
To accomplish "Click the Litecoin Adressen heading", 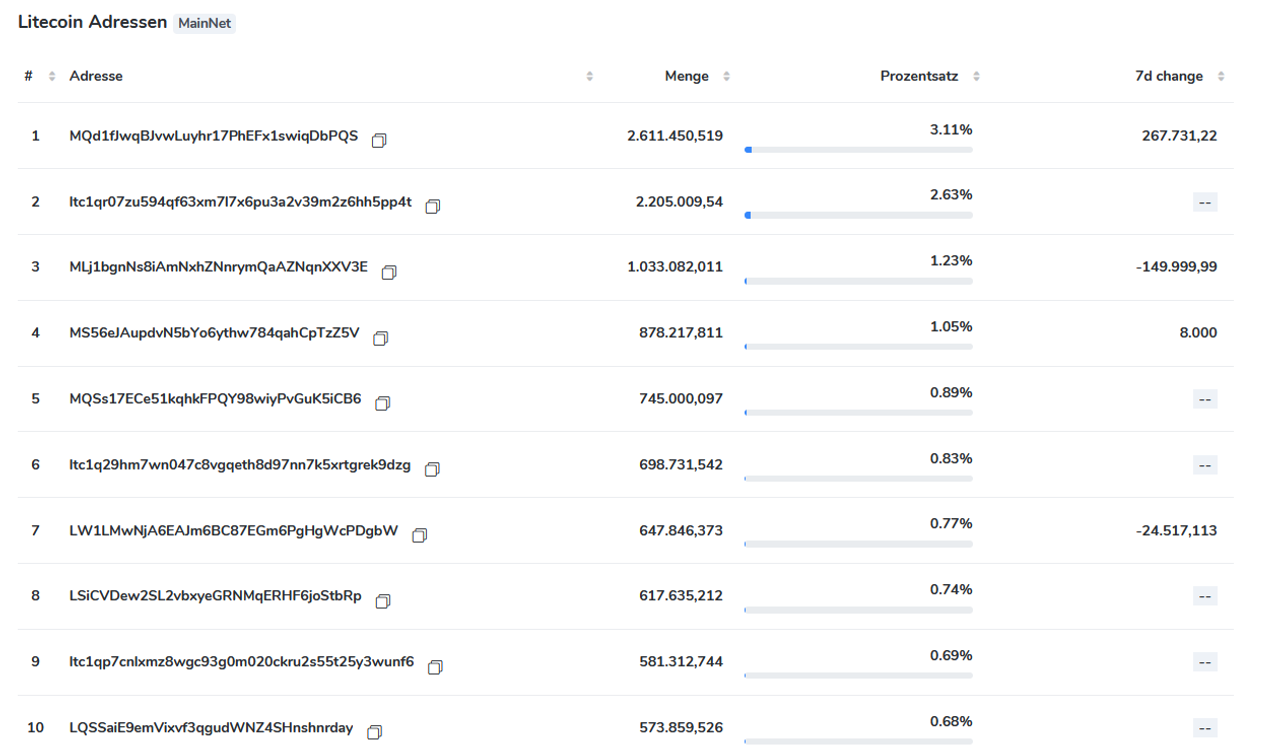I will (x=90, y=21).
